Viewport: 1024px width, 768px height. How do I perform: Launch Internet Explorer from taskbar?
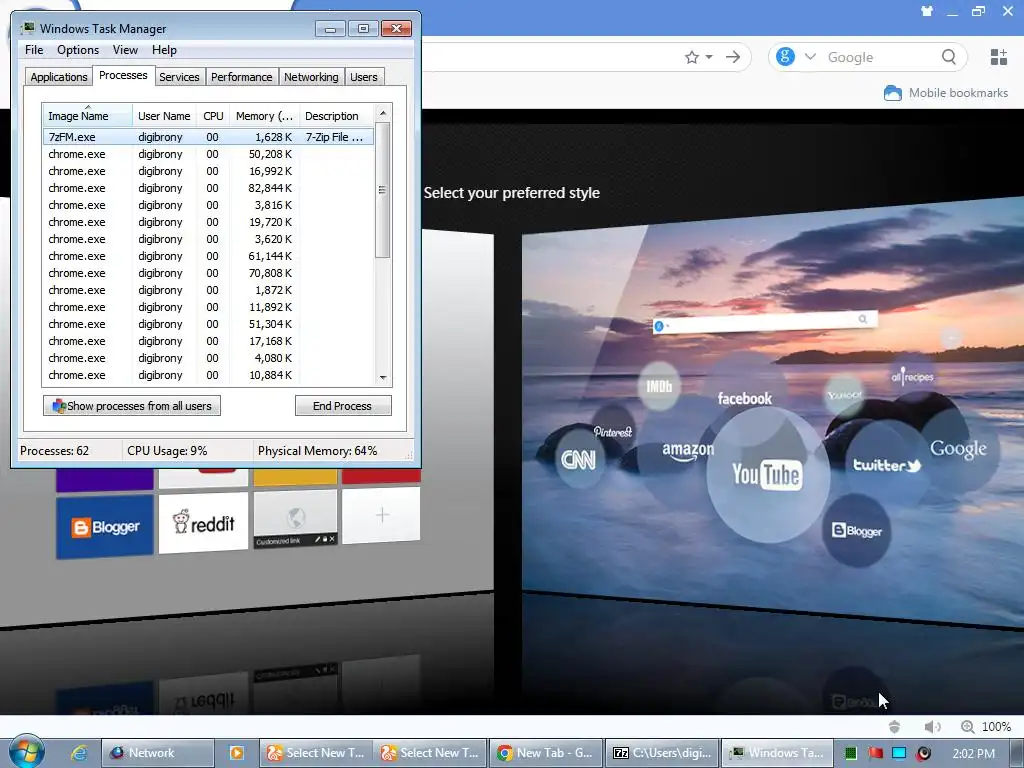[x=78, y=753]
